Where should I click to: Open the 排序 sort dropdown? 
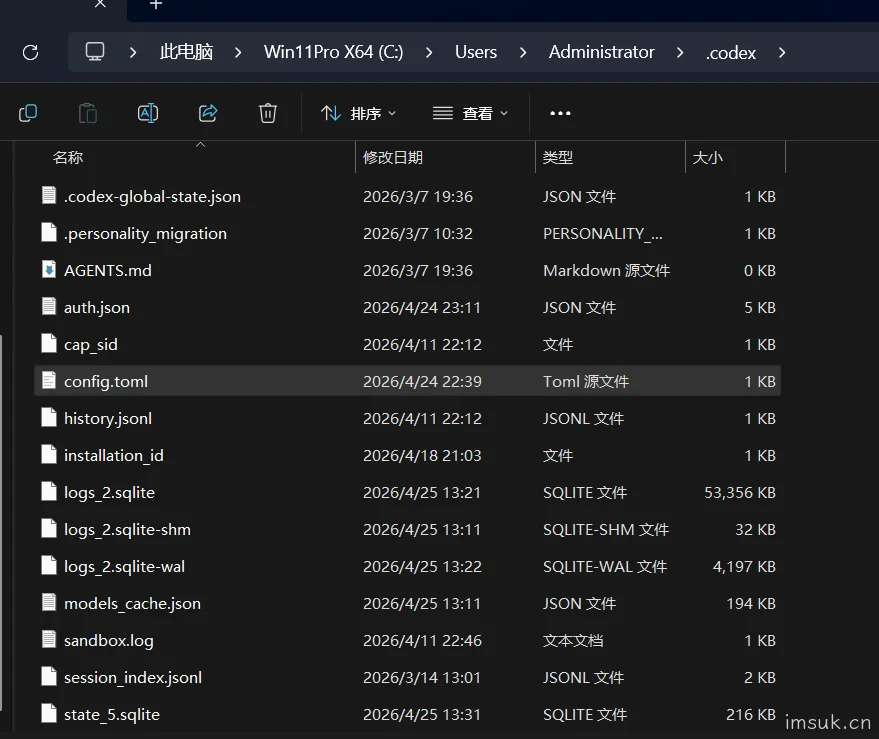coord(359,113)
